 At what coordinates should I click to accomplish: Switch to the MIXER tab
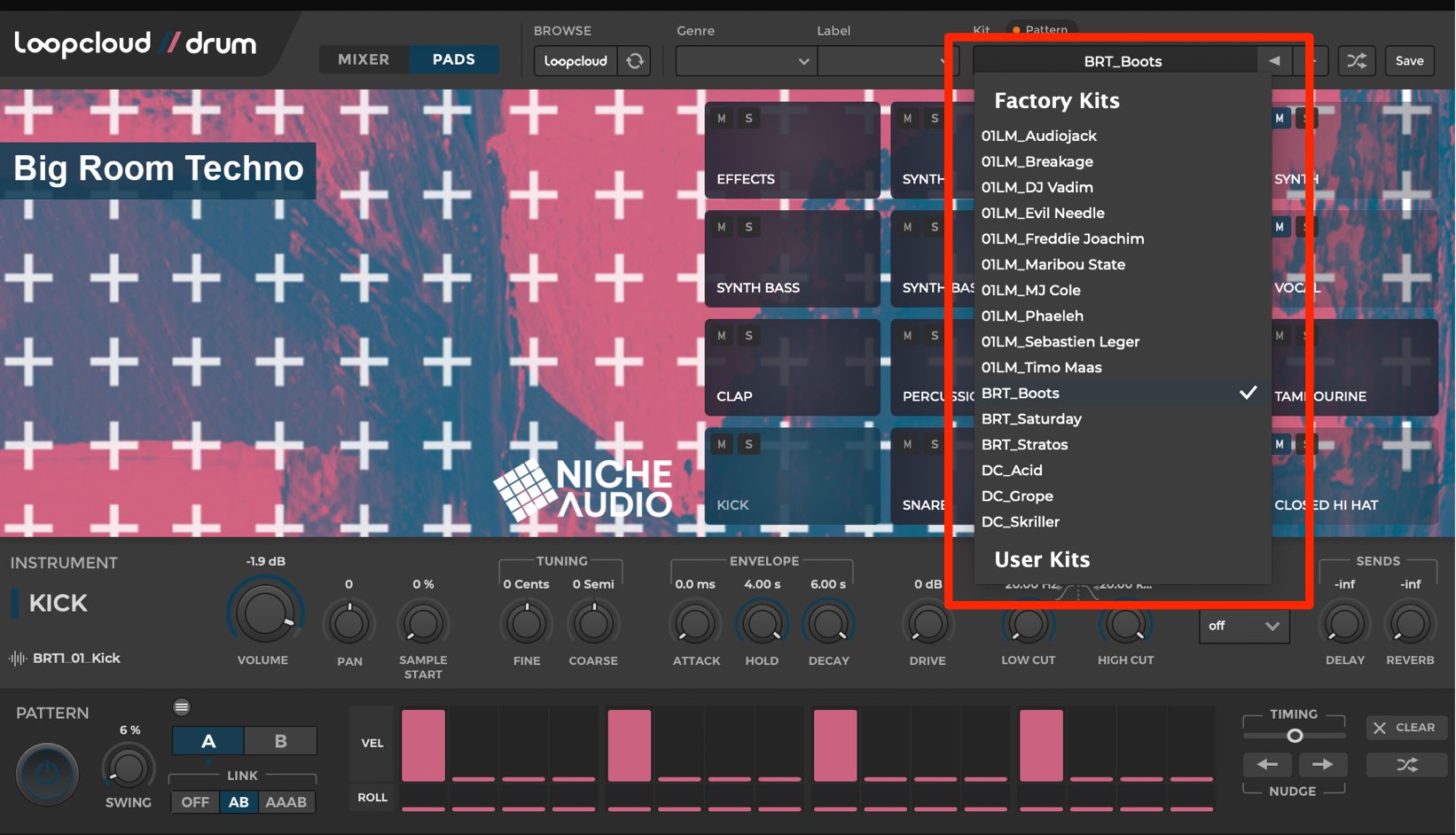[x=364, y=59]
